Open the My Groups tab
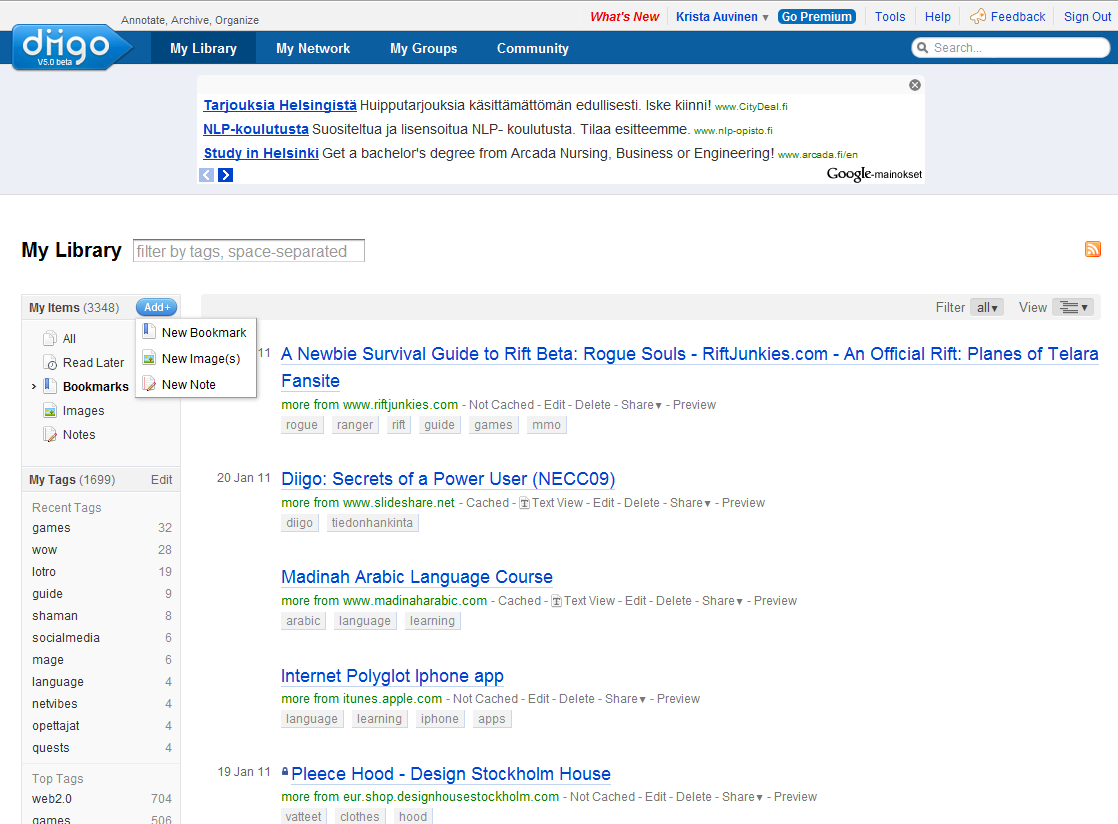The height and width of the screenshot is (824, 1118). 424,48
